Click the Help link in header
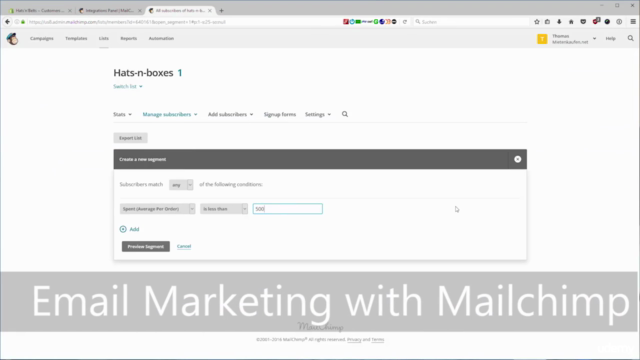This screenshot has width=640, height=360. pyautogui.click(x=611, y=38)
